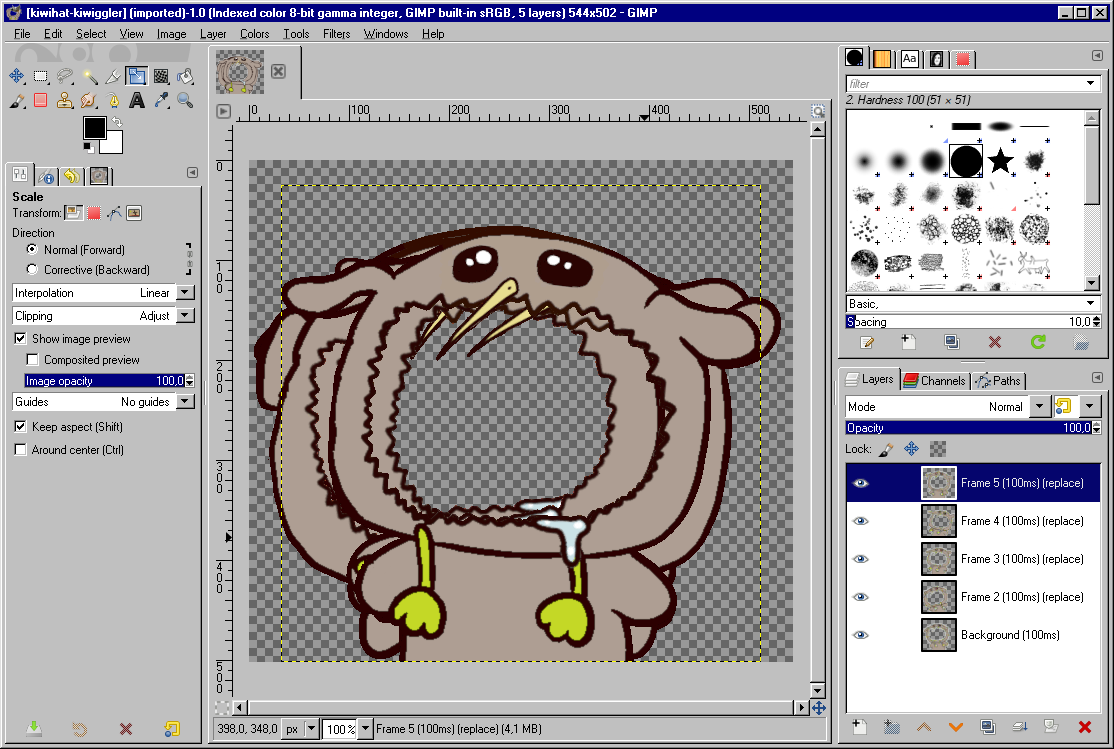1114x749 pixels.
Task: Select the Scale transform tool
Action: coord(137,76)
